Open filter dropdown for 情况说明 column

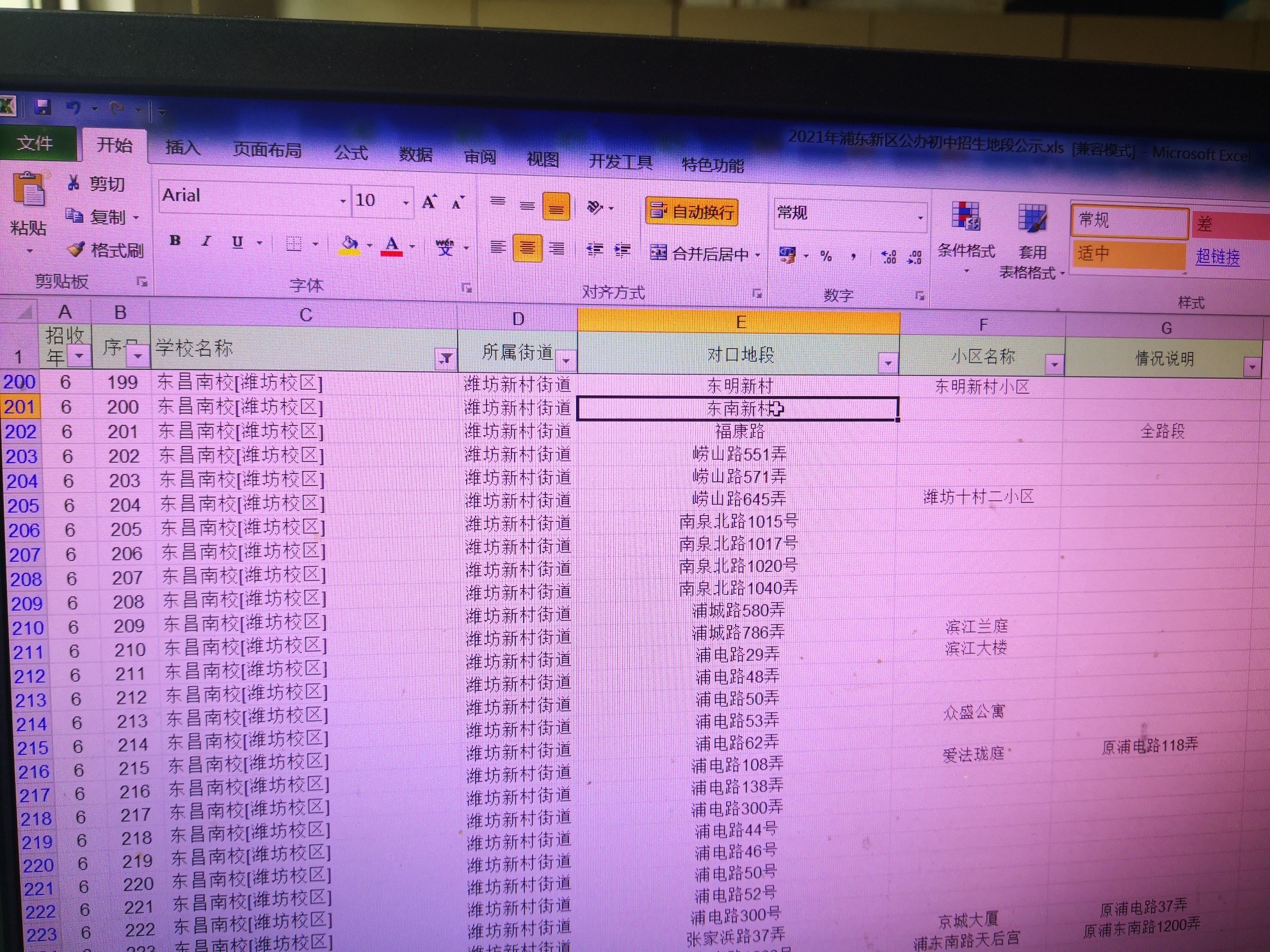(x=1252, y=367)
